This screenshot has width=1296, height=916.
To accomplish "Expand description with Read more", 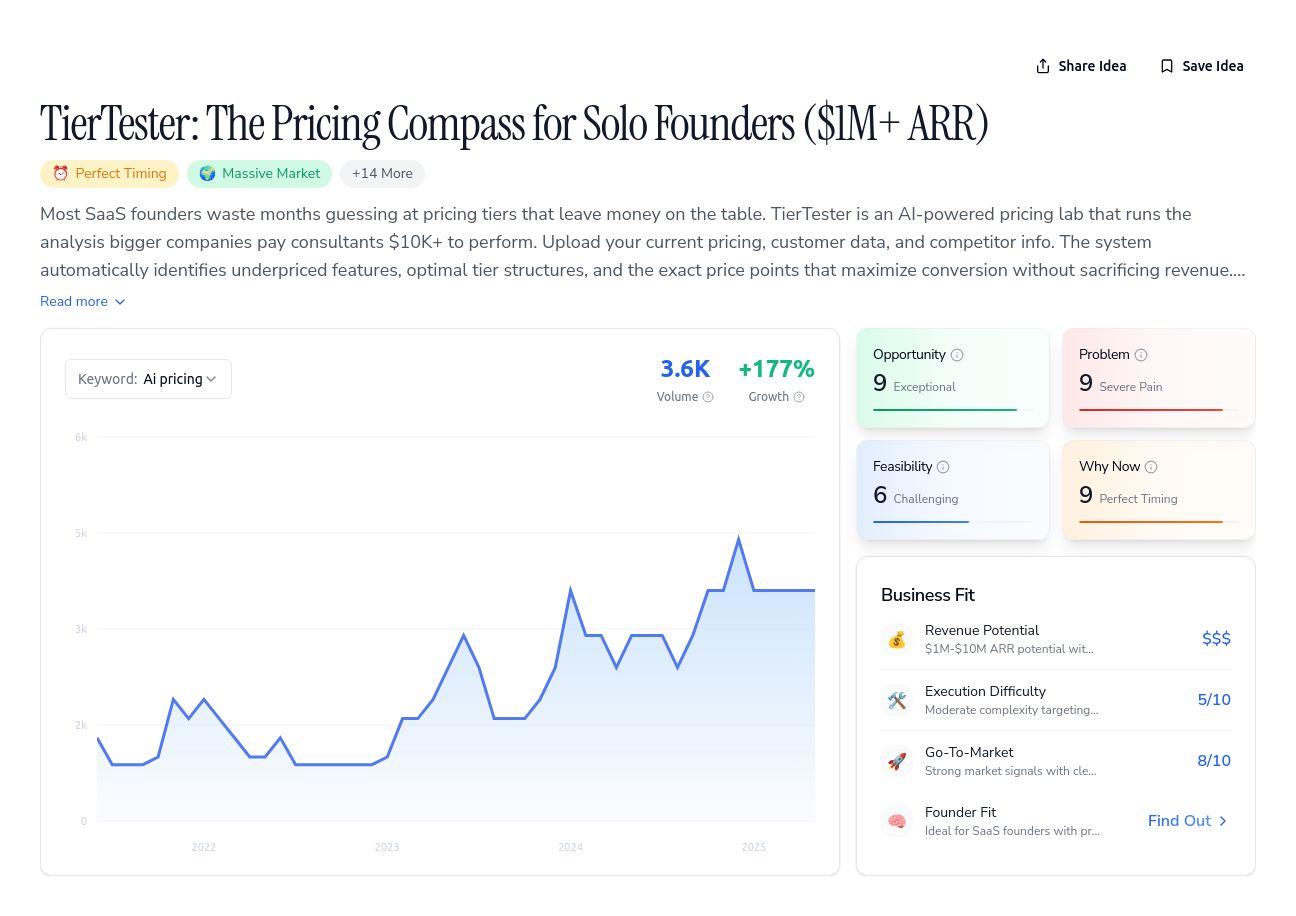I will click(83, 301).
